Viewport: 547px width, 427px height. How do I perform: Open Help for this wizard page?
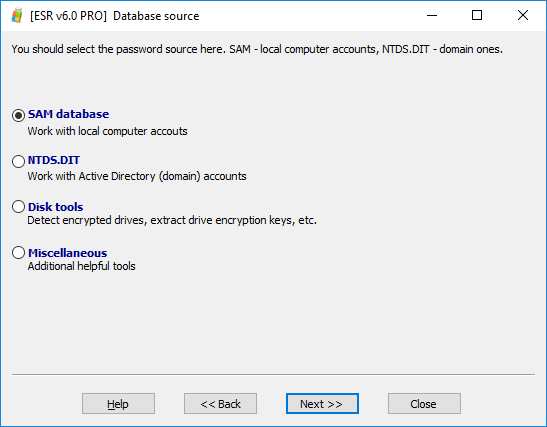pos(118,404)
